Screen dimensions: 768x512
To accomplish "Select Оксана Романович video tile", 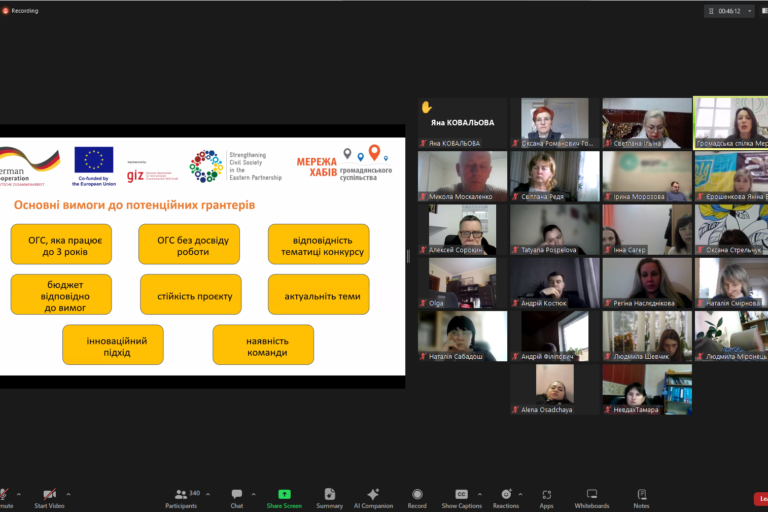I will (554, 123).
